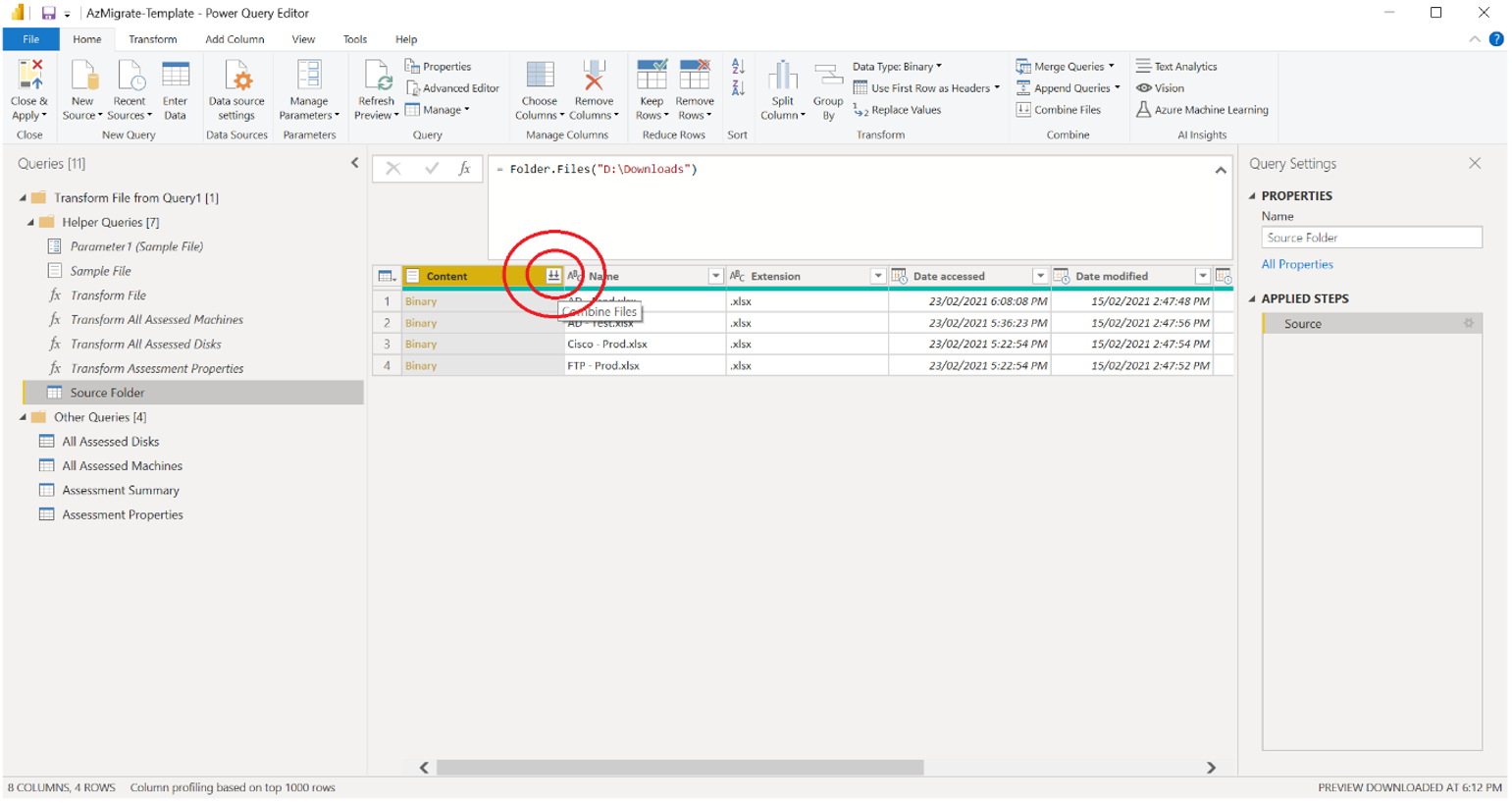The width and height of the screenshot is (1512, 803).
Task: Open Vision AI insight
Action: click(1161, 88)
